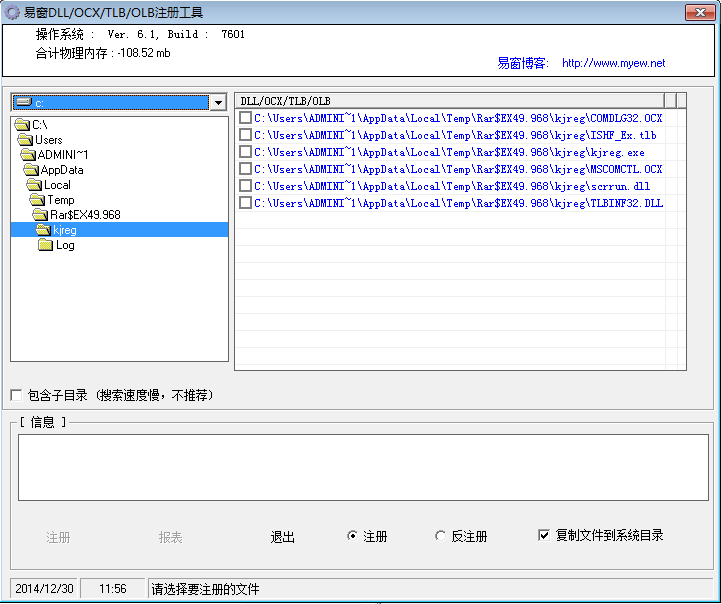
Task: Click the Rar$EX49.968 folder icon
Action: point(40,215)
